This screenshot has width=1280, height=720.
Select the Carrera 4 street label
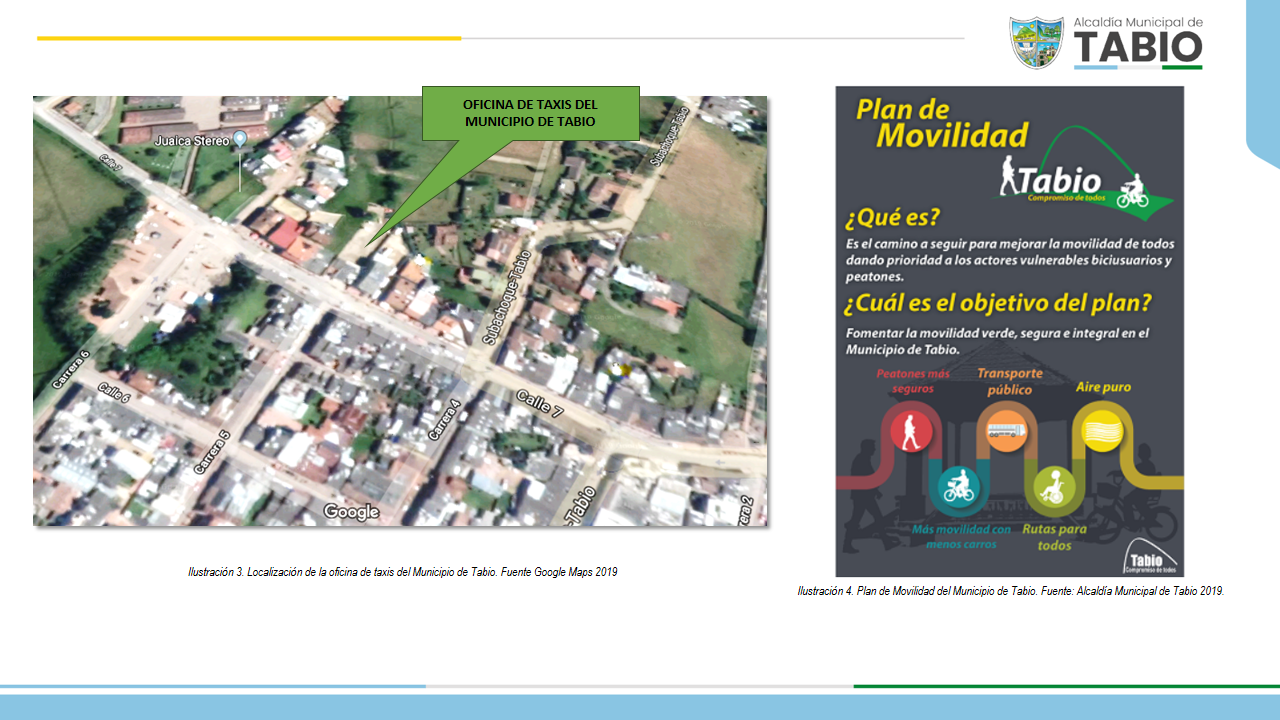[445, 419]
